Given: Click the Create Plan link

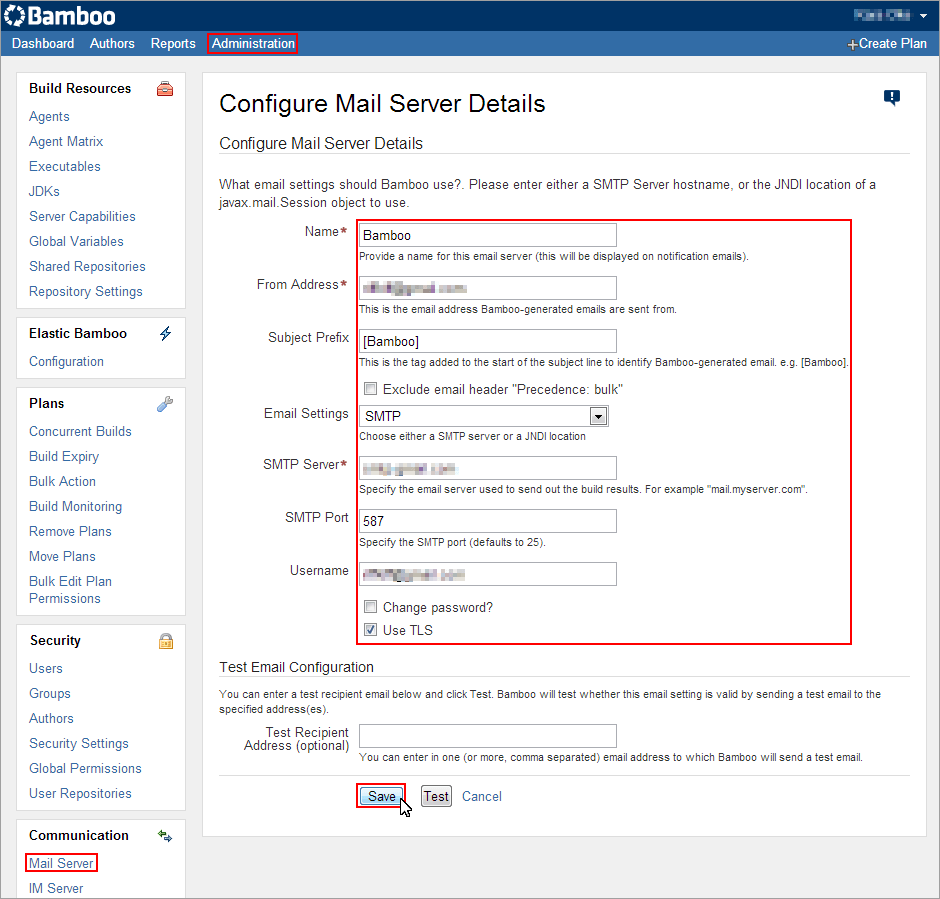Looking at the screenshot, I should [887, 44].
